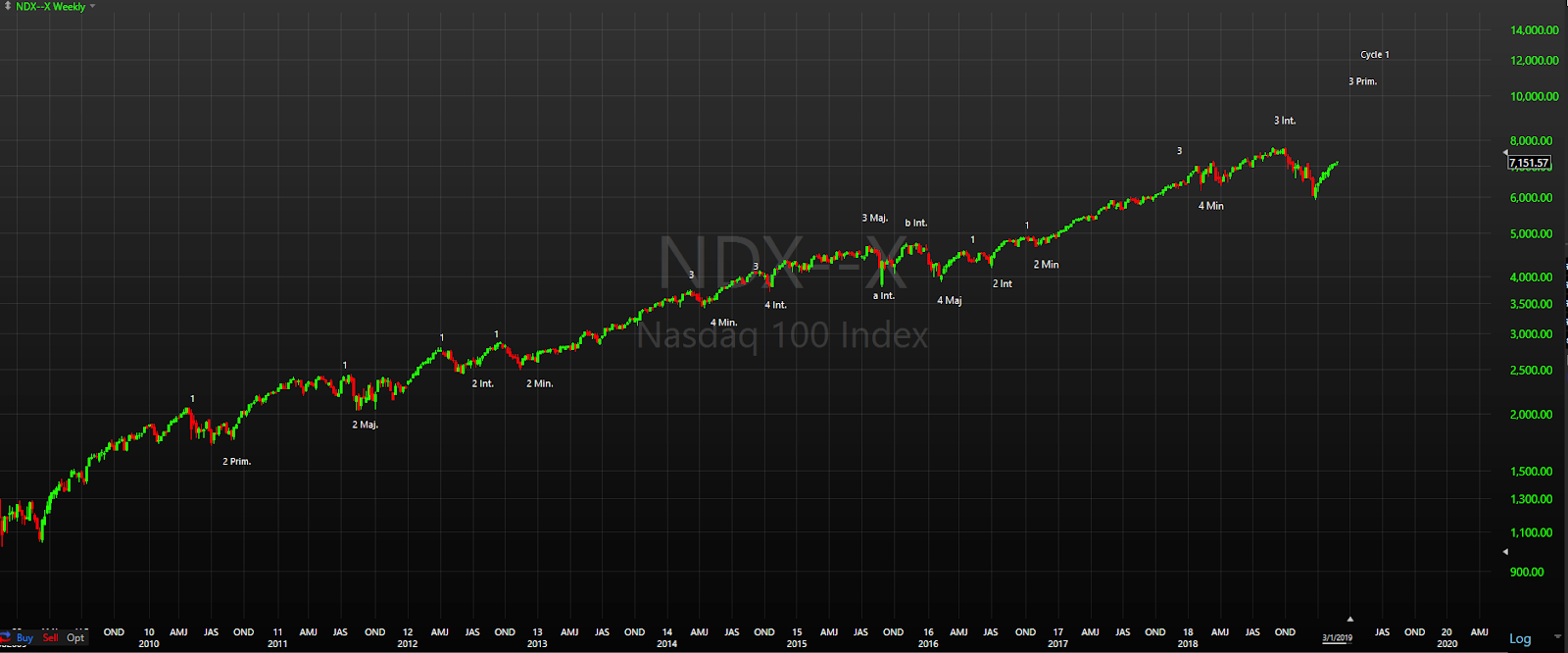Select the 2 Min label near 2017
1568x653 pixels.
tap(1047, 265)
